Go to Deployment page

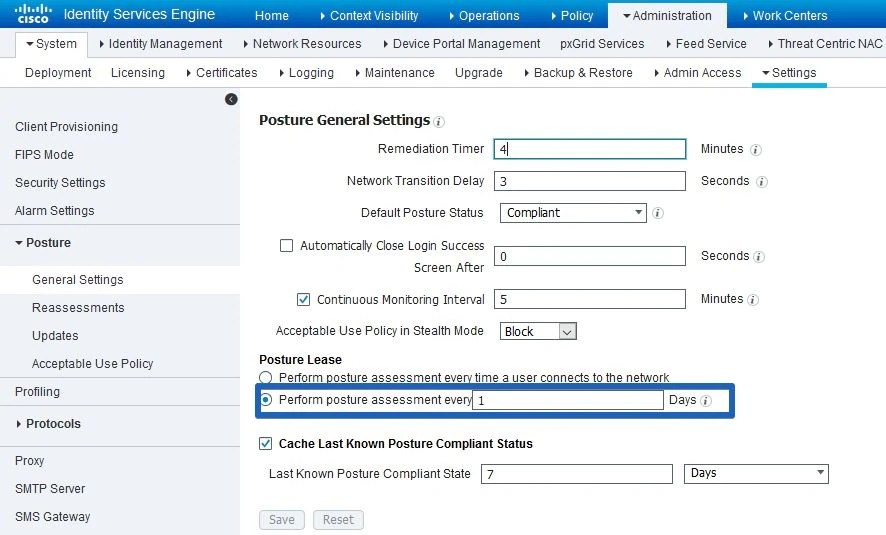coord(58,73)
